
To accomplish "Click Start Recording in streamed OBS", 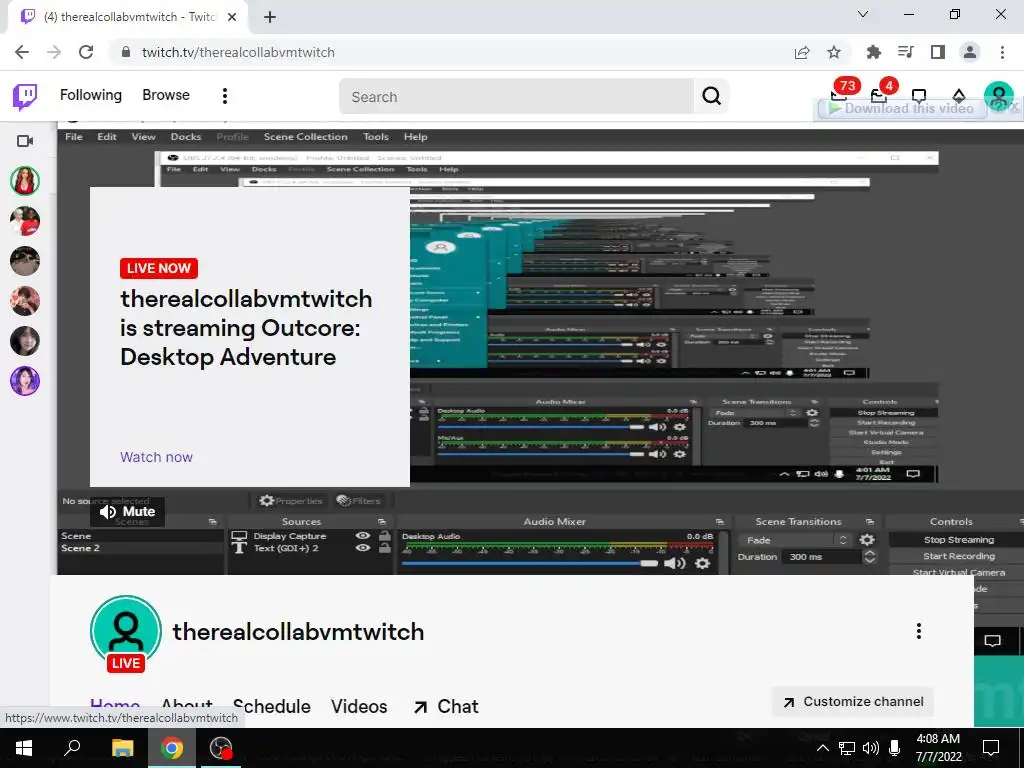I will click(959, 556).
